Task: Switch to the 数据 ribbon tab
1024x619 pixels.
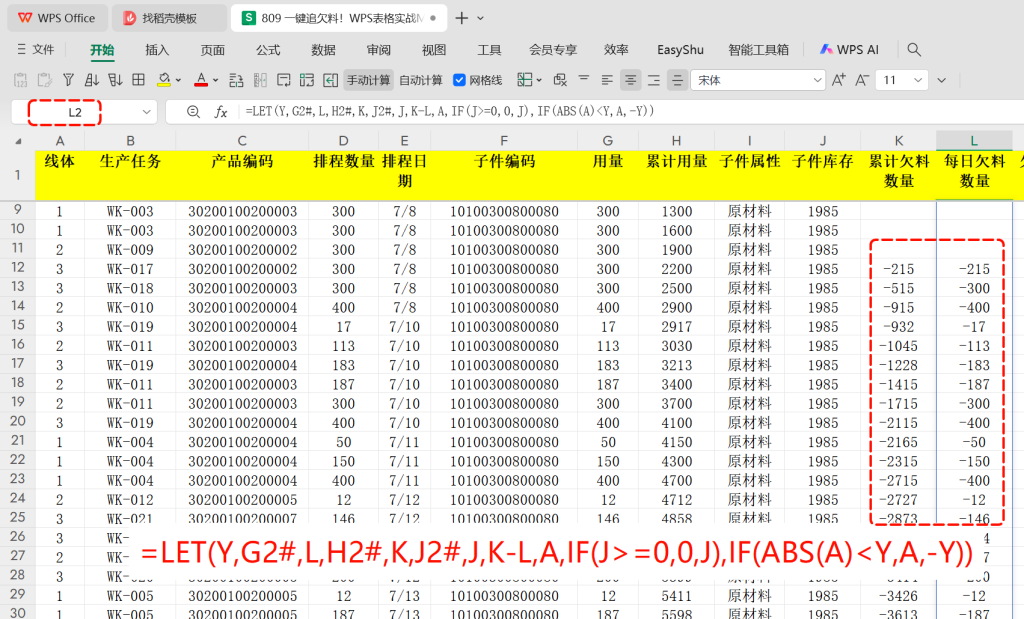Action: (323, 50)
